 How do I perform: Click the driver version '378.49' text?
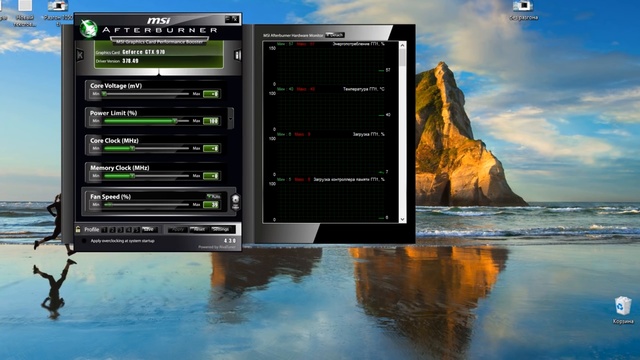pos(131,61)
